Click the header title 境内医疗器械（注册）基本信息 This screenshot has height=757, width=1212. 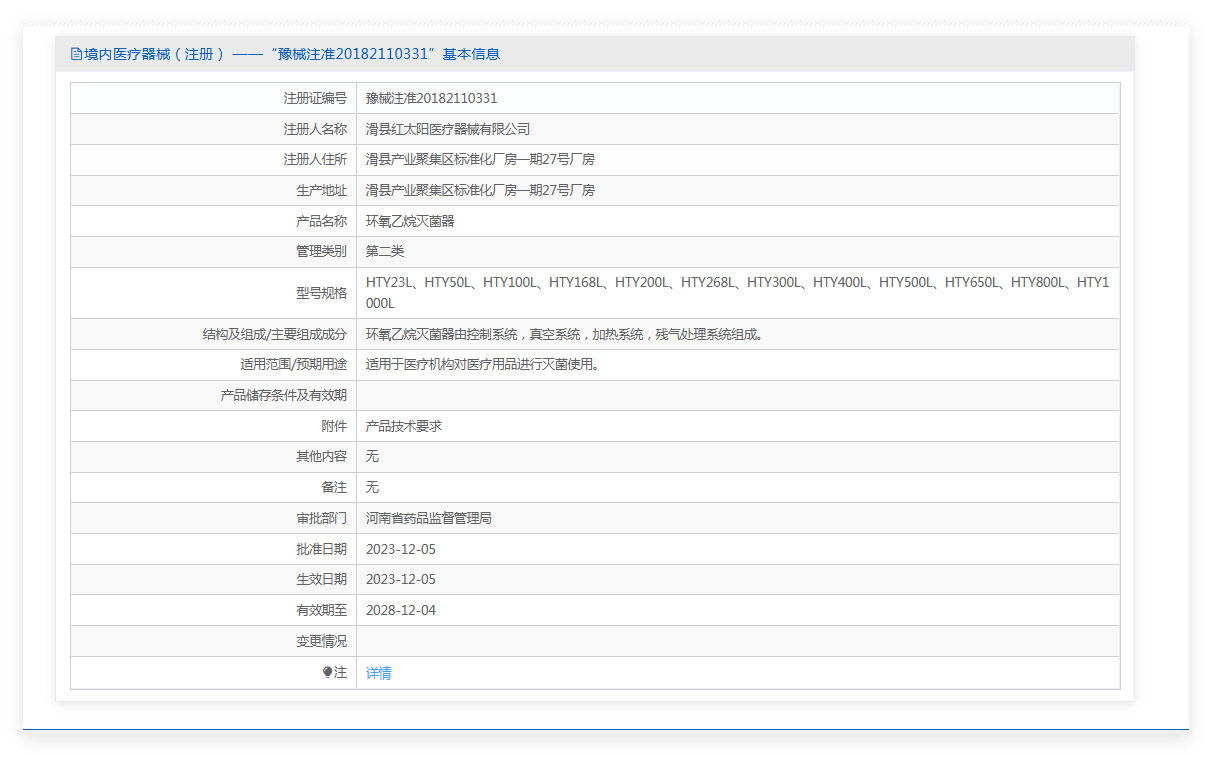[x=292, y=54]
